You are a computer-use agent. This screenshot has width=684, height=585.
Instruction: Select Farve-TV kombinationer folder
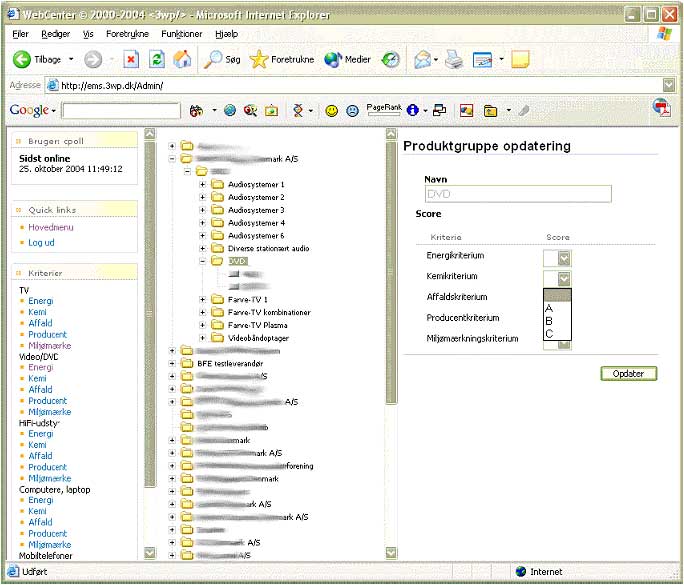point(269,312)
